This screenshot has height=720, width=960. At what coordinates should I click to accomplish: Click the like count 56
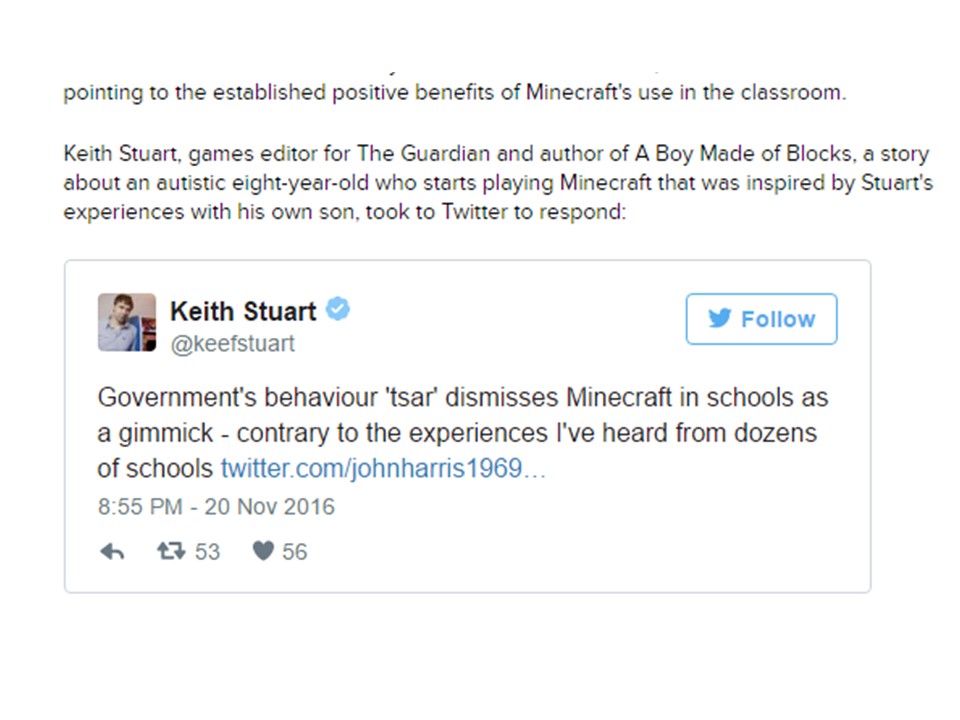[294, 552]
